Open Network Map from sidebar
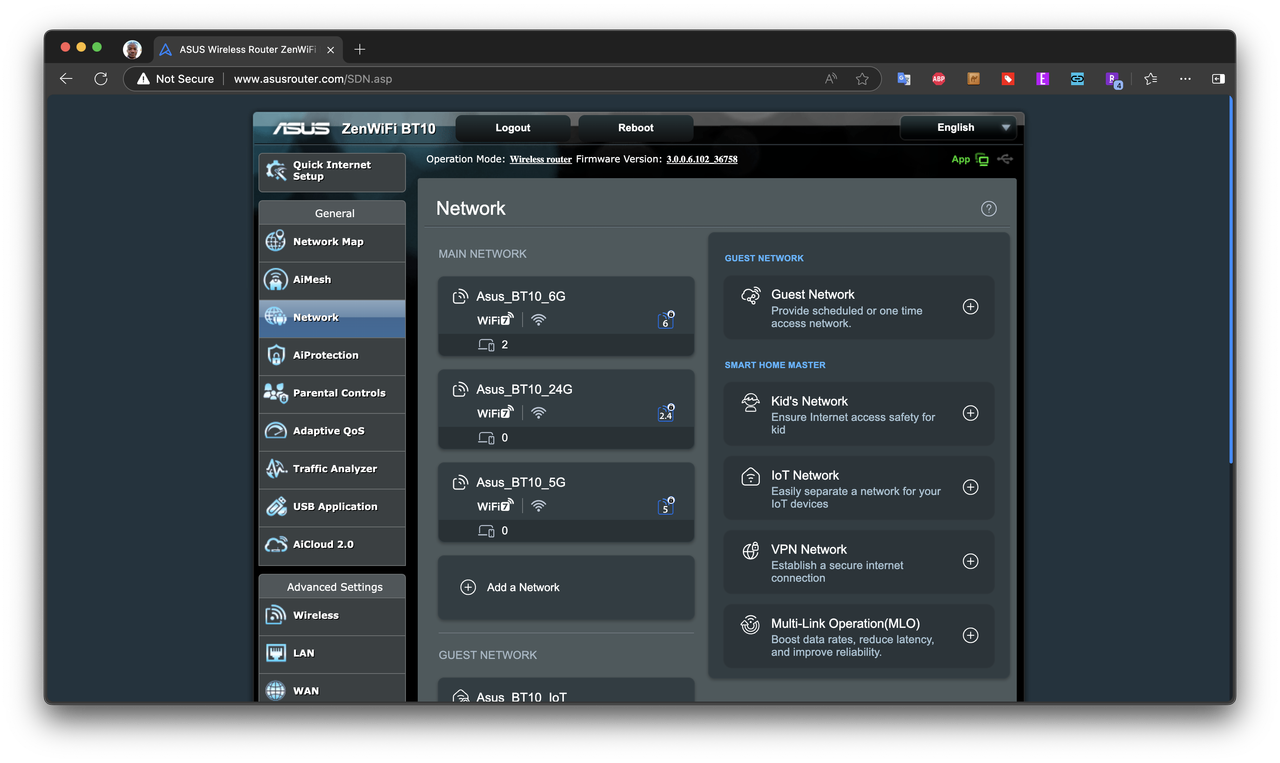This screenshot has height=763, width=1280. 332,242
